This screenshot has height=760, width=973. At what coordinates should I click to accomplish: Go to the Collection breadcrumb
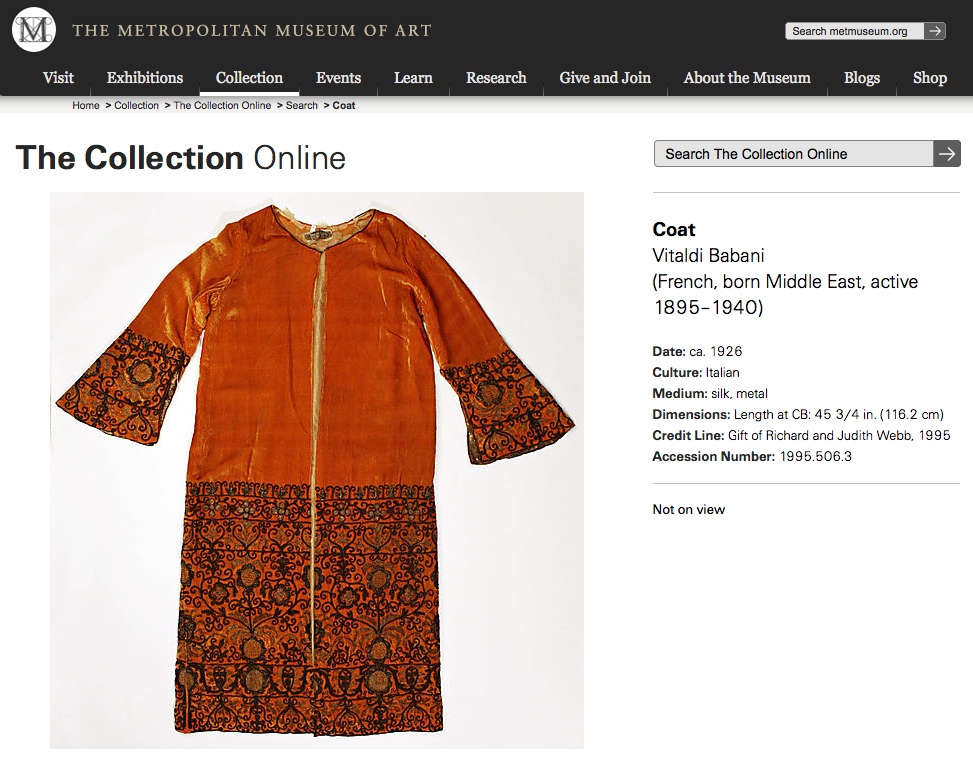pyautogui.click(x=137, y=105)
